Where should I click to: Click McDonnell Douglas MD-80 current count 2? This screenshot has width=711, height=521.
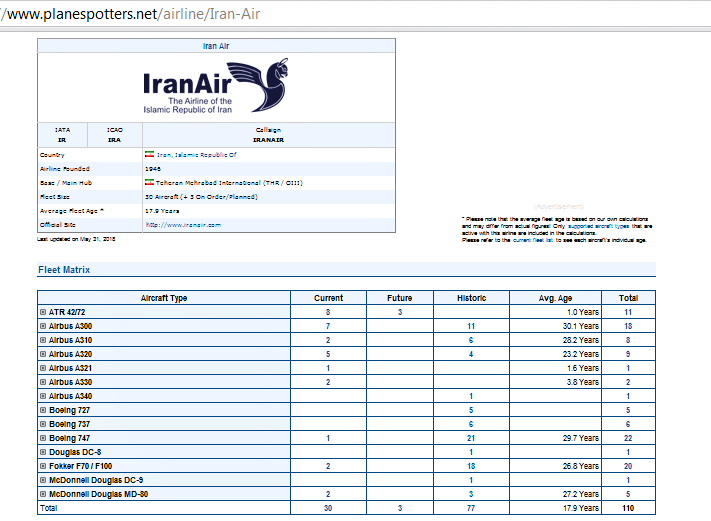328,494
